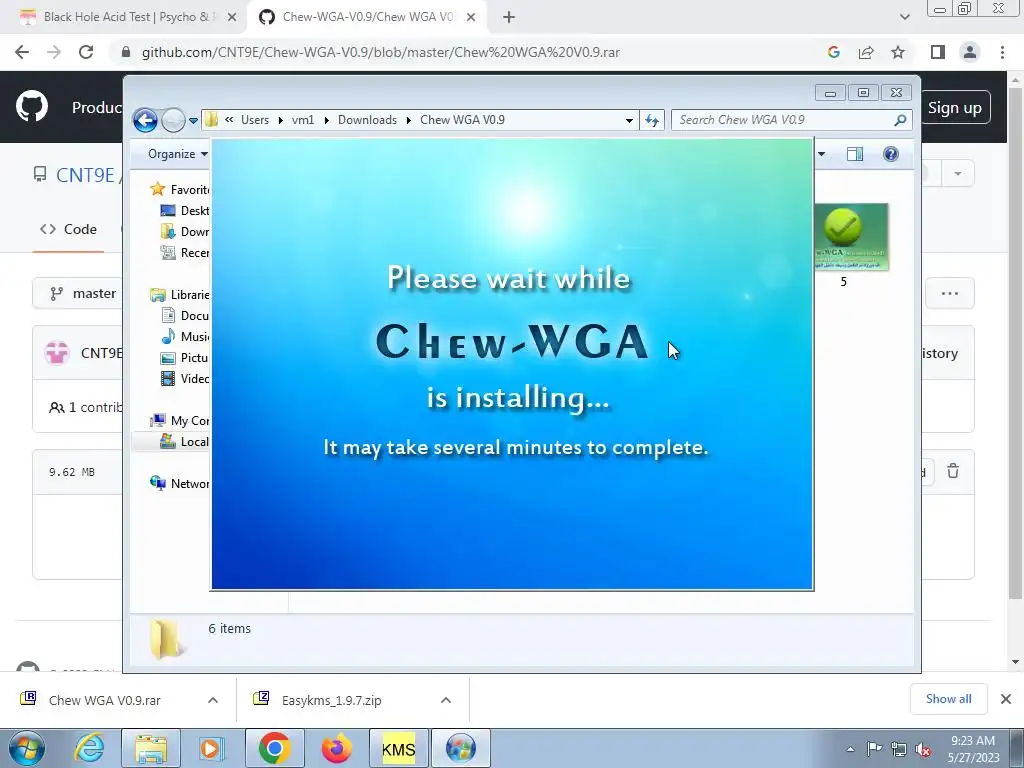Click Users in the address breadcrumb
1024x768 pixels.
[255, 120]
